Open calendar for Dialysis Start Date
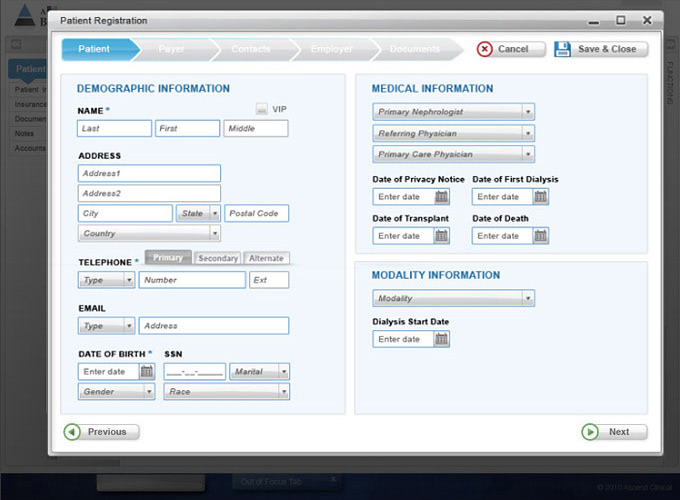Viewport: 680px width, 500px height. pyautogui.click(x=441, y=339)
